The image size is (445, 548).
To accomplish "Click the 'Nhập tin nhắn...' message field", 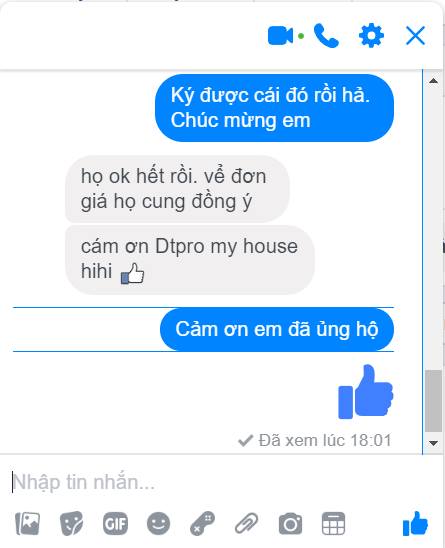I will (x=210, y=482).
